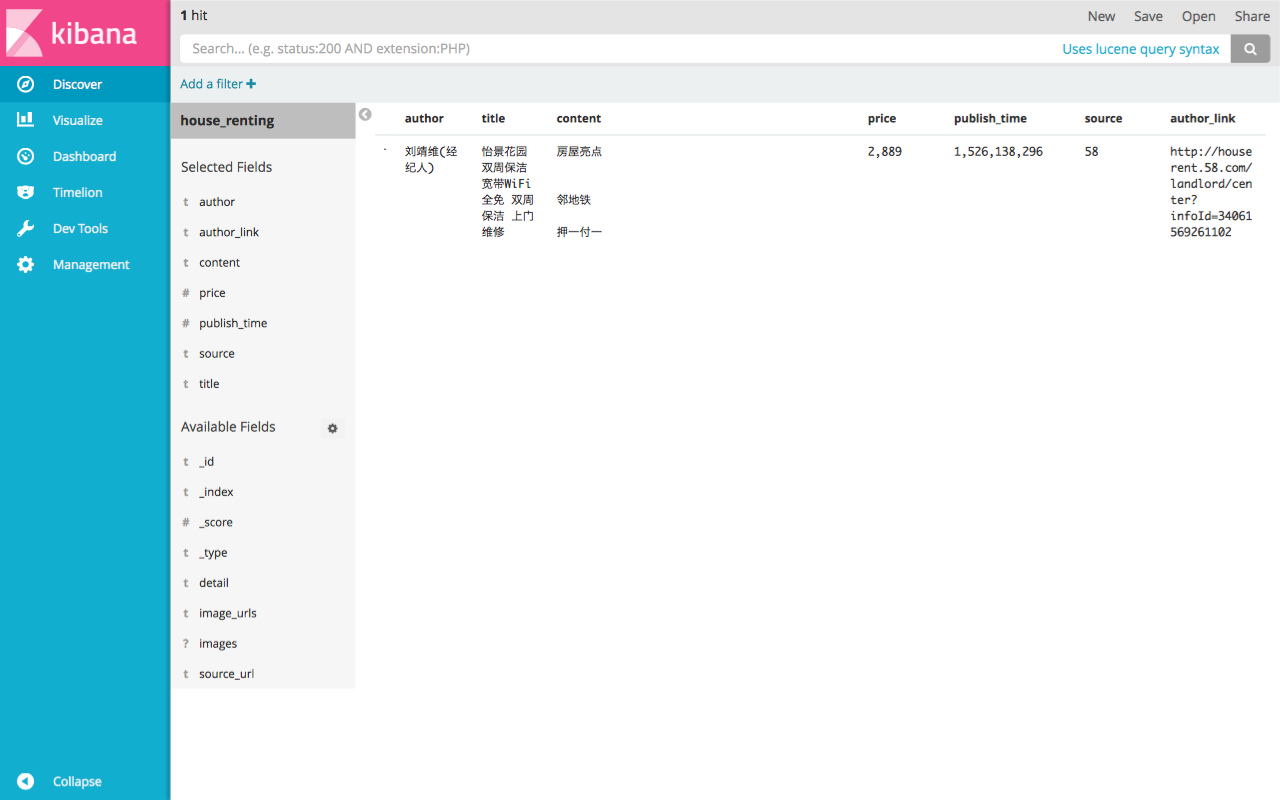Click the type icon beside the detail field
1280x800 pixels.
point(186,583)
